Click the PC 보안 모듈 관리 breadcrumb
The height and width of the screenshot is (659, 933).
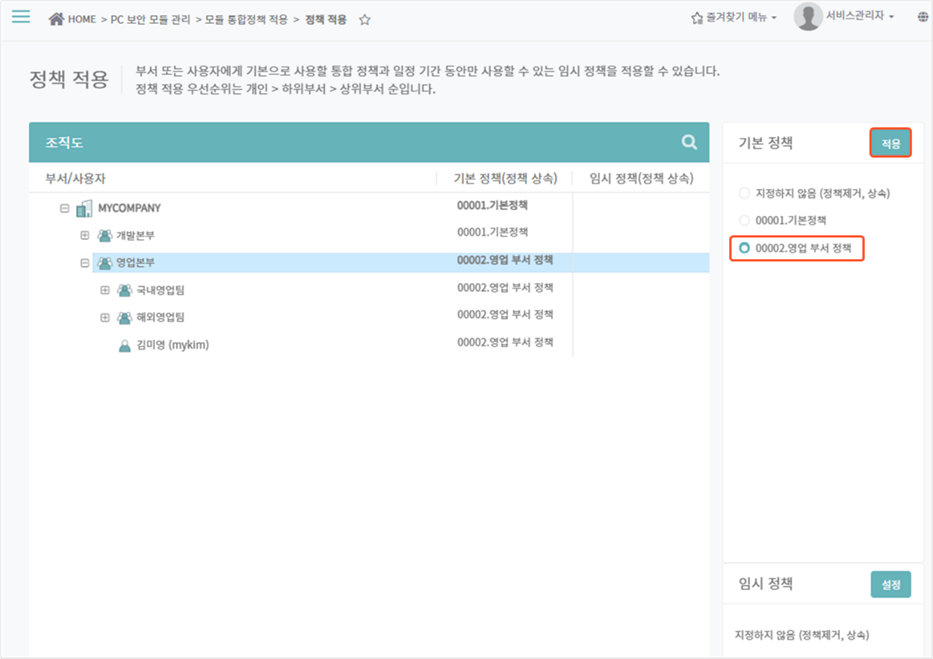click(150, 19)
